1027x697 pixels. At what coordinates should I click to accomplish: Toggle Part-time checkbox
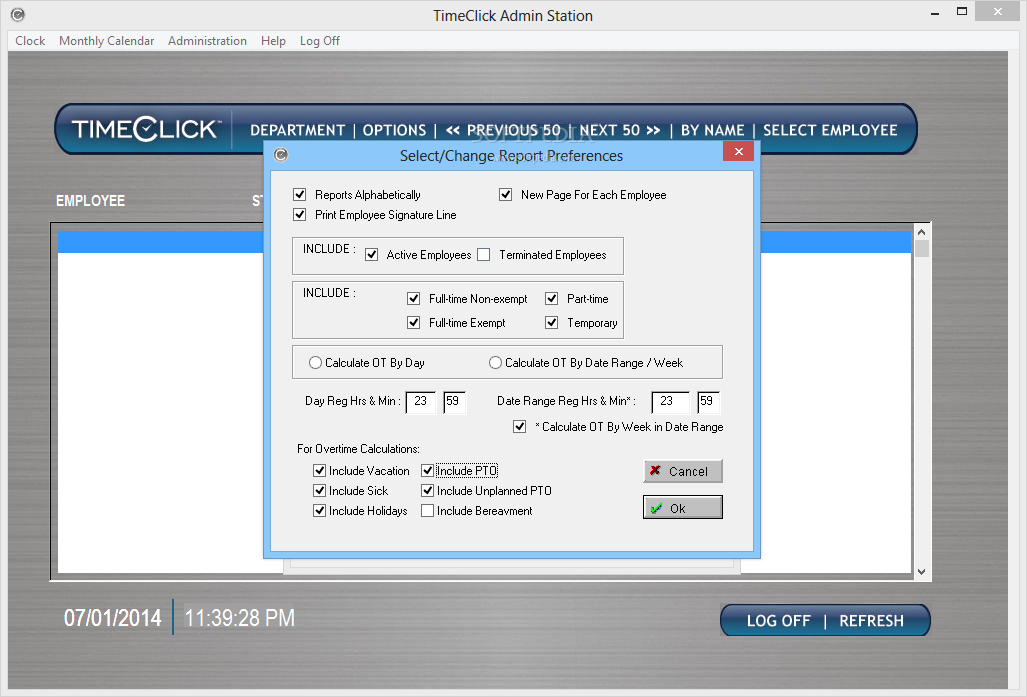pyautogui.click(x=551, y=299)
